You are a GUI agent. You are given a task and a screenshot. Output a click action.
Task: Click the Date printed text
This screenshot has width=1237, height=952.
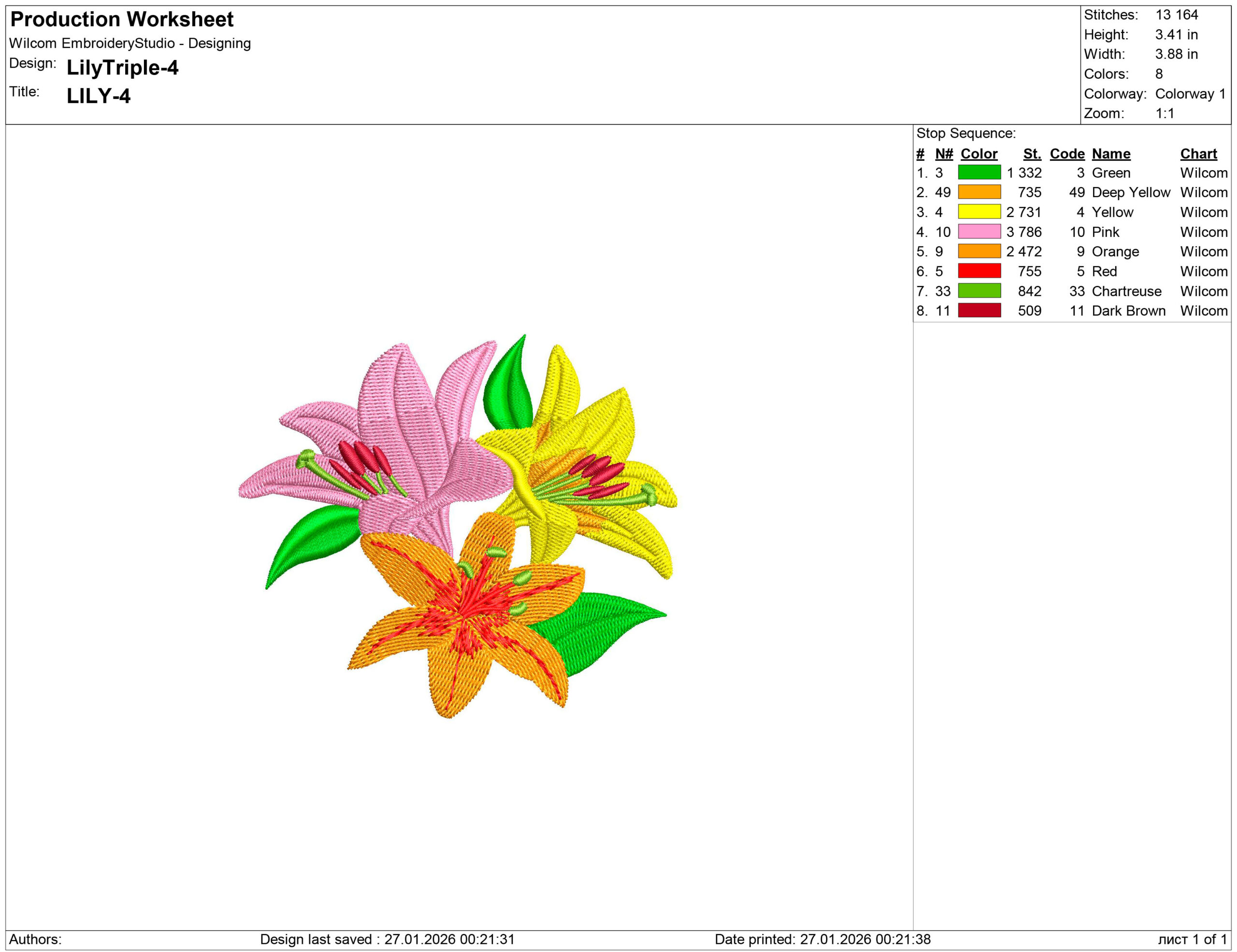pos(822,939)
